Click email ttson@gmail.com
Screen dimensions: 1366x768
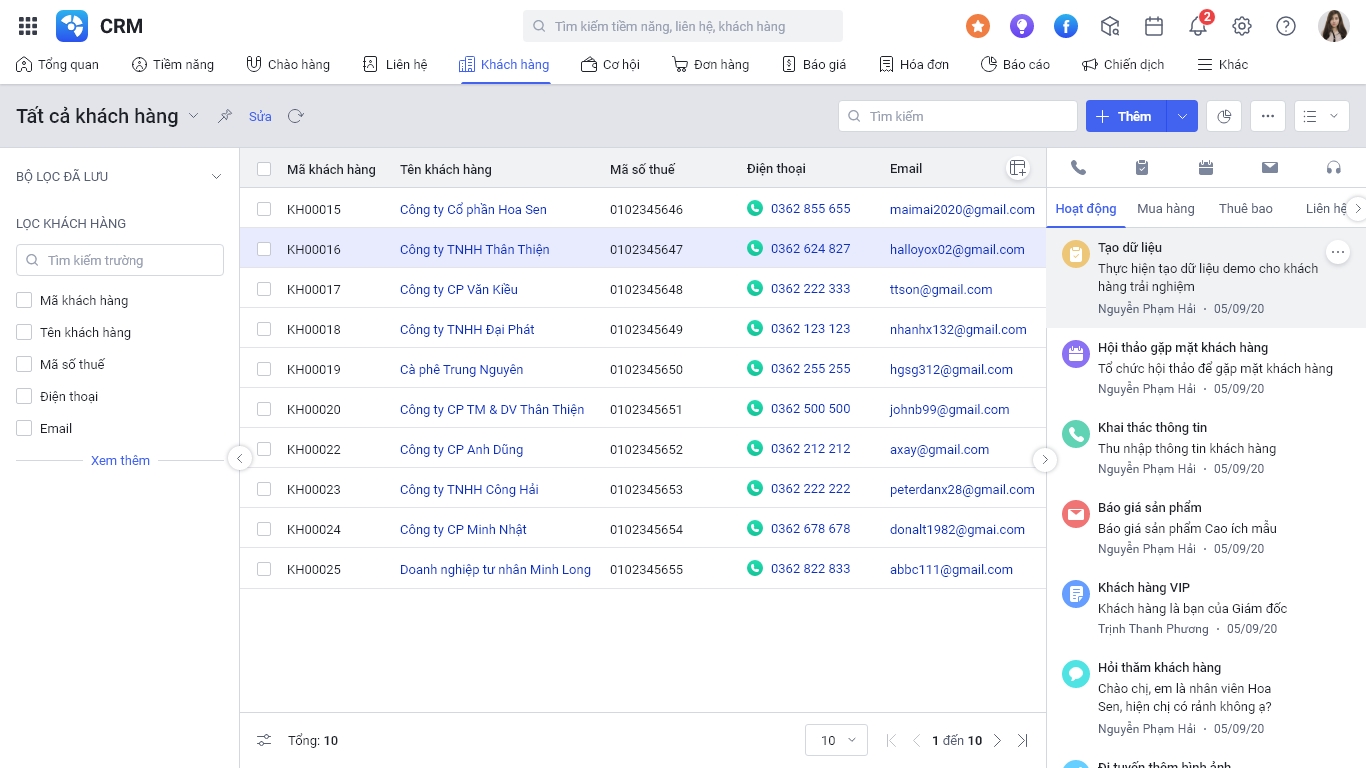click(941, 289)
